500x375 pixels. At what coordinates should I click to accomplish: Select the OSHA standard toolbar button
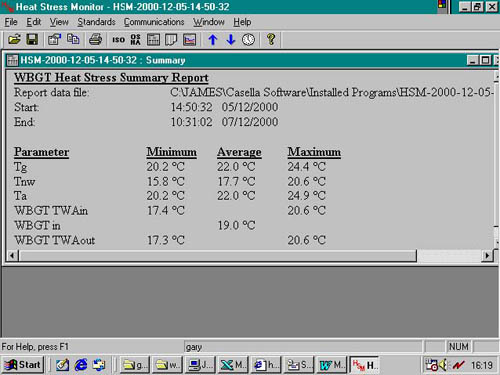coord(135,40)
